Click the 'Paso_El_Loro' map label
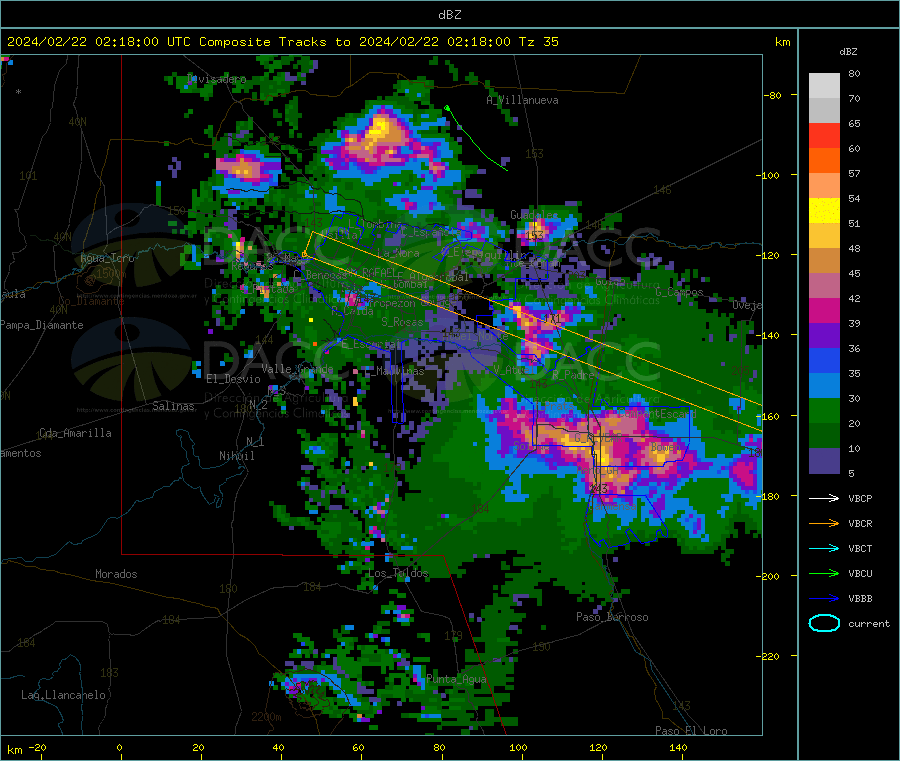900x761 pixels. coord(691,731)
